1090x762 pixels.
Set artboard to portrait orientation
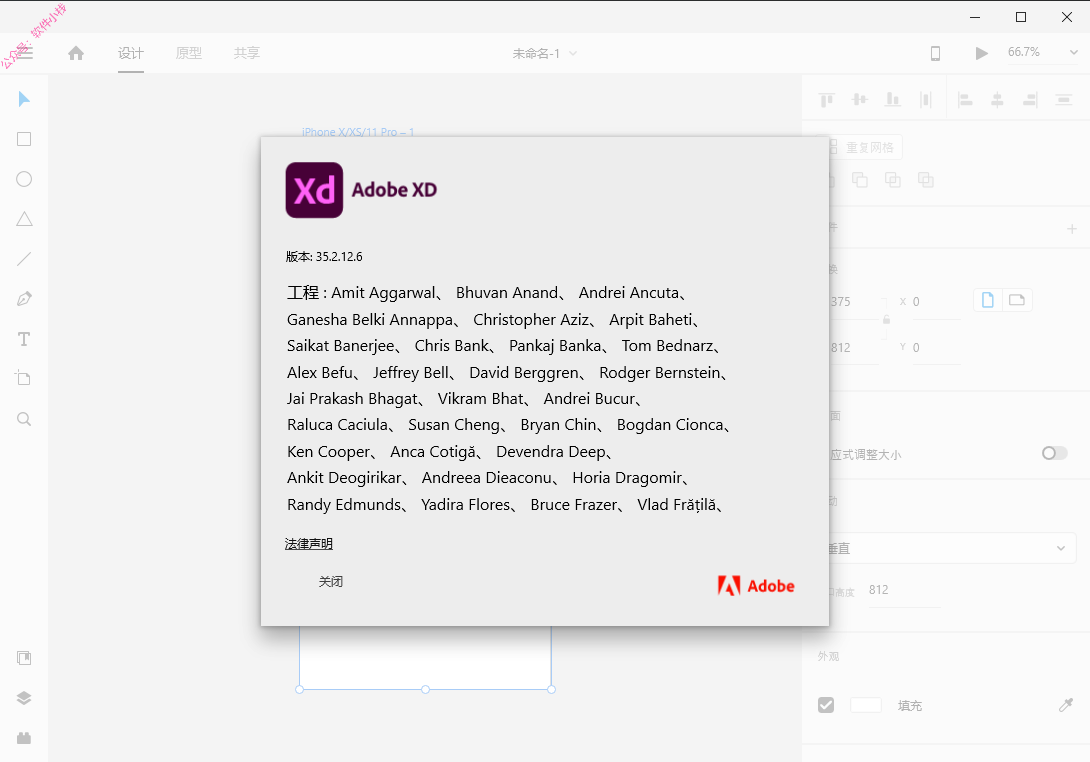(988, 300)
